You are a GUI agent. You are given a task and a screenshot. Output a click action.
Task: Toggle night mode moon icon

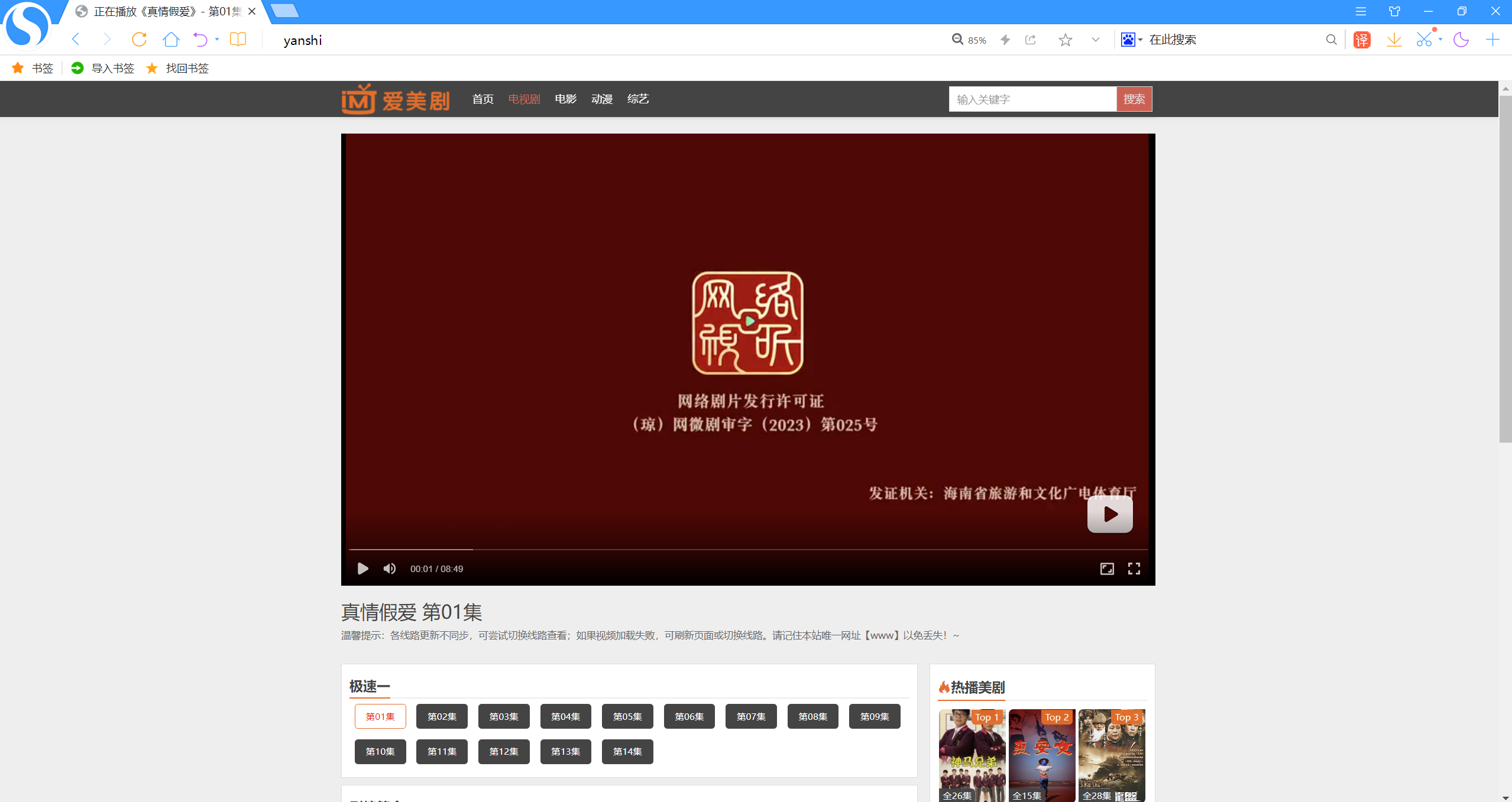pyautogui.click(x=1461, y=40)
